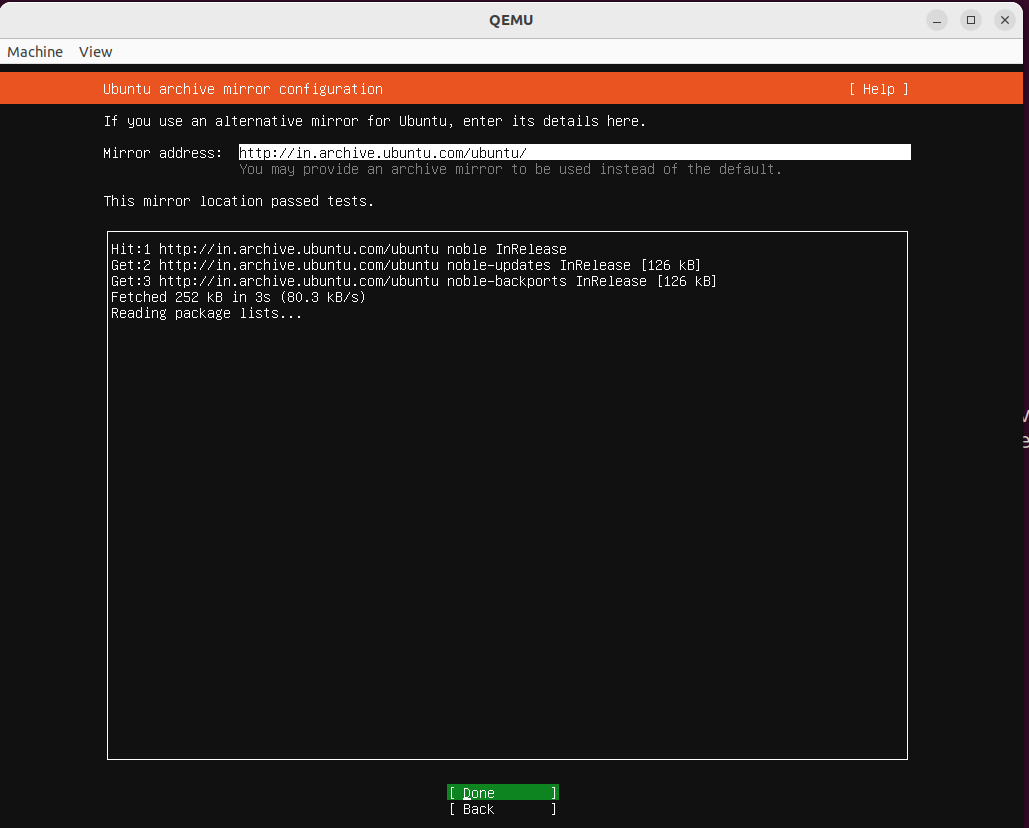1029x828 pixels.
Task: Click the Back button
Action: [501, 809]
